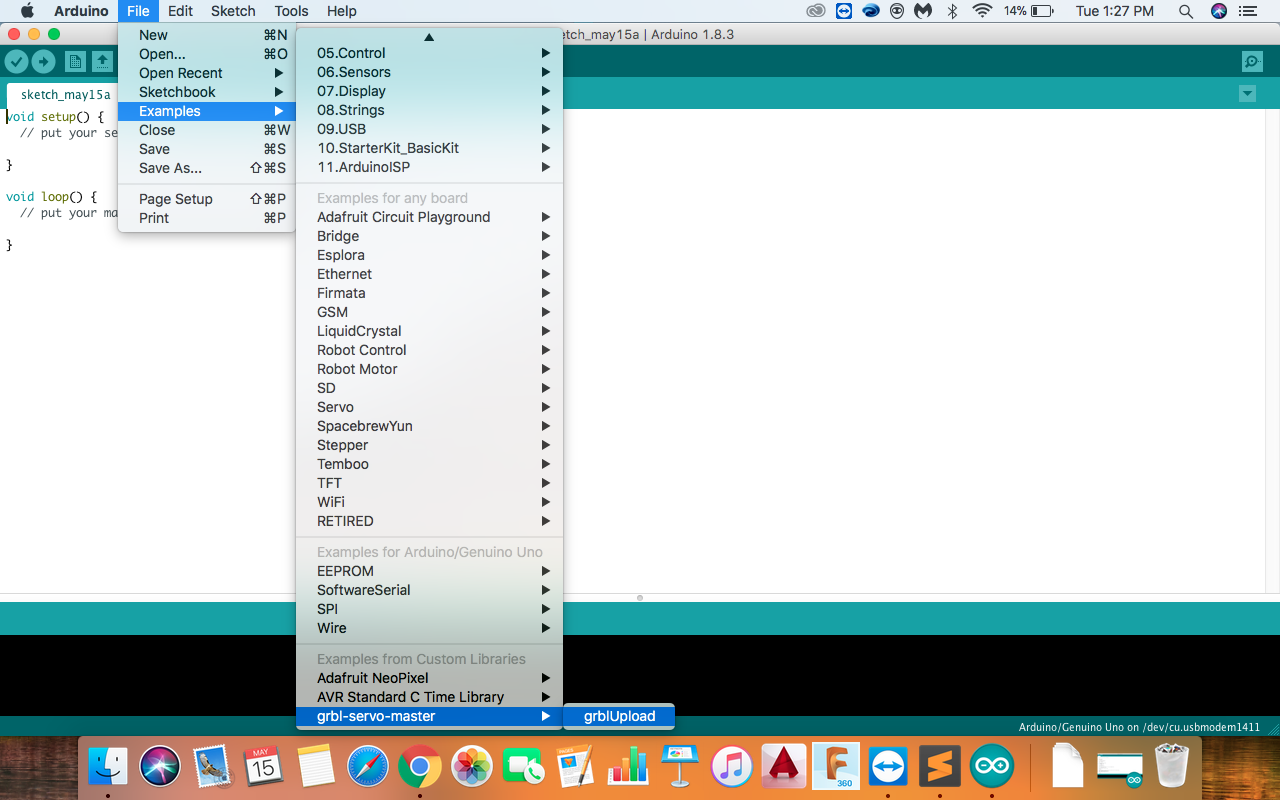The width and height of the screenshot is (1280, 800).
Task: Expand the 07.Display examples submenu
Action: tap(429, 91)
